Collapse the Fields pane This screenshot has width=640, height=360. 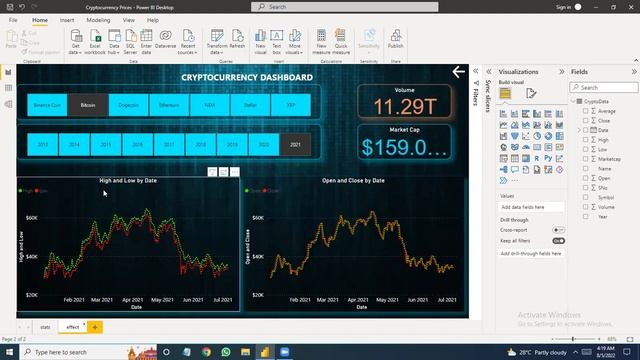click(634, 71)
